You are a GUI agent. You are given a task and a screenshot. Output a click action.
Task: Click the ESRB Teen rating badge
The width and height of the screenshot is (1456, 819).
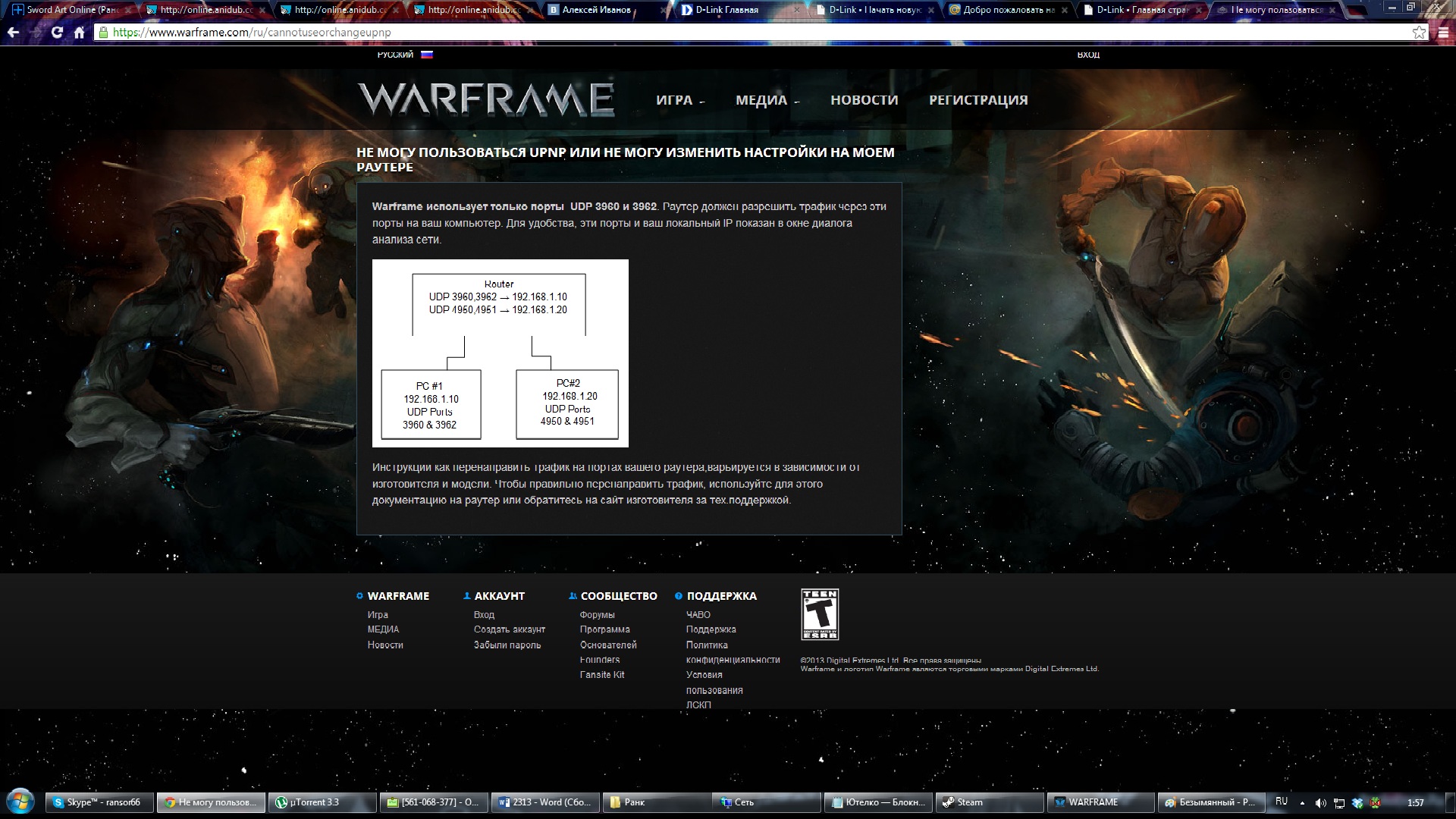[x=820, y=614]
